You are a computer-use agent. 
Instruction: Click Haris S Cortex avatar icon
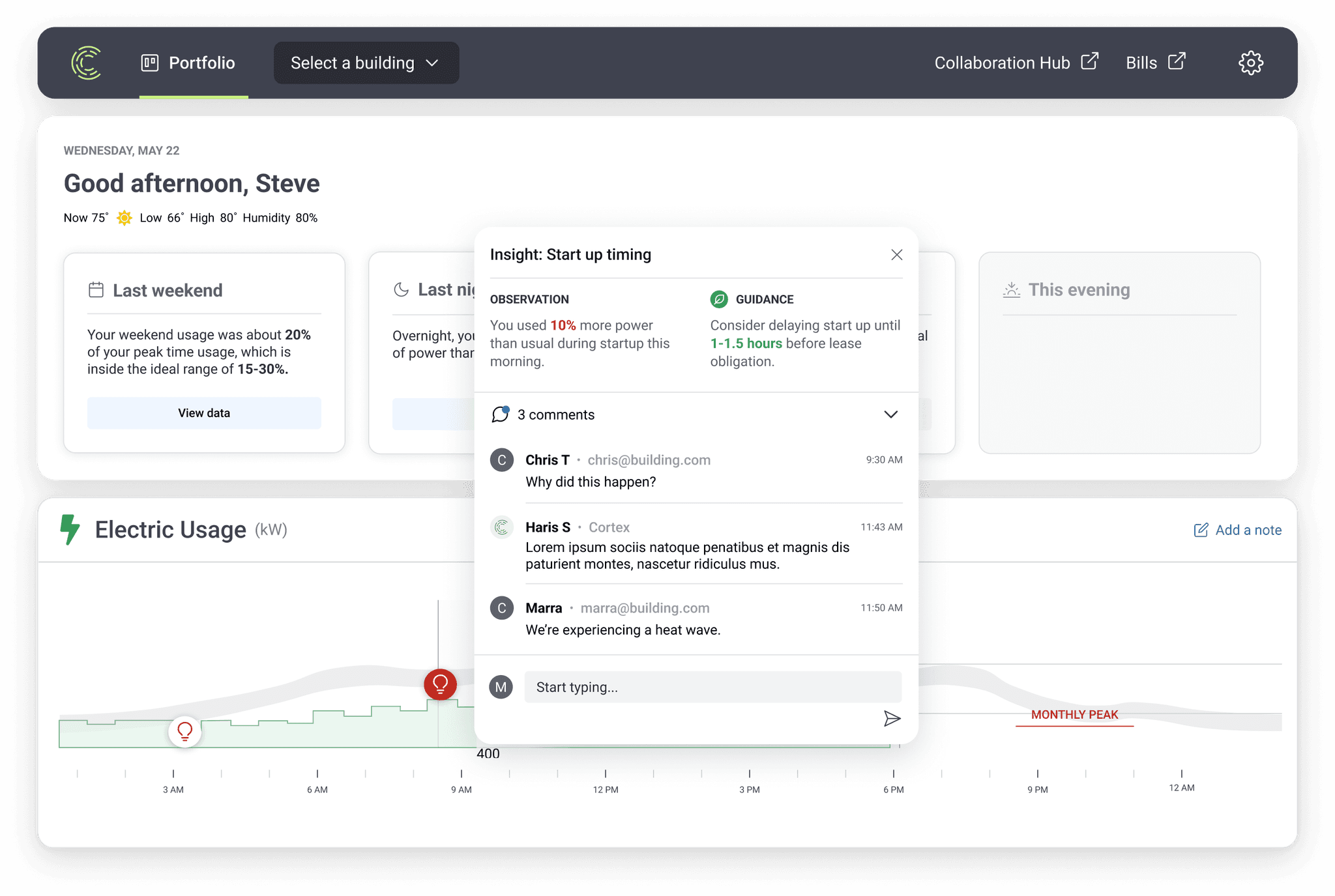(x=501, y=527)
